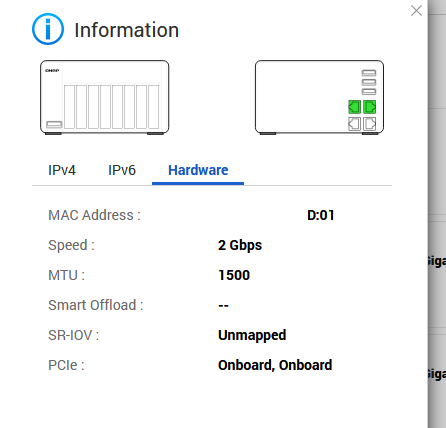
Task: Open the Hardware tab
Action: (198, 170)
